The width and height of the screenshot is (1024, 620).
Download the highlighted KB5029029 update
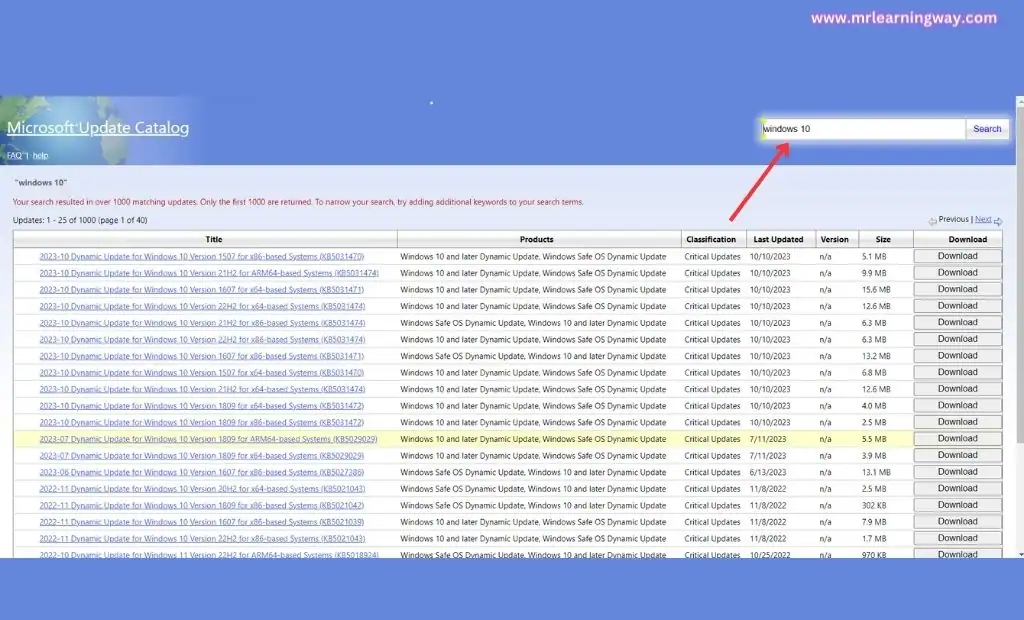pos(957,438)
